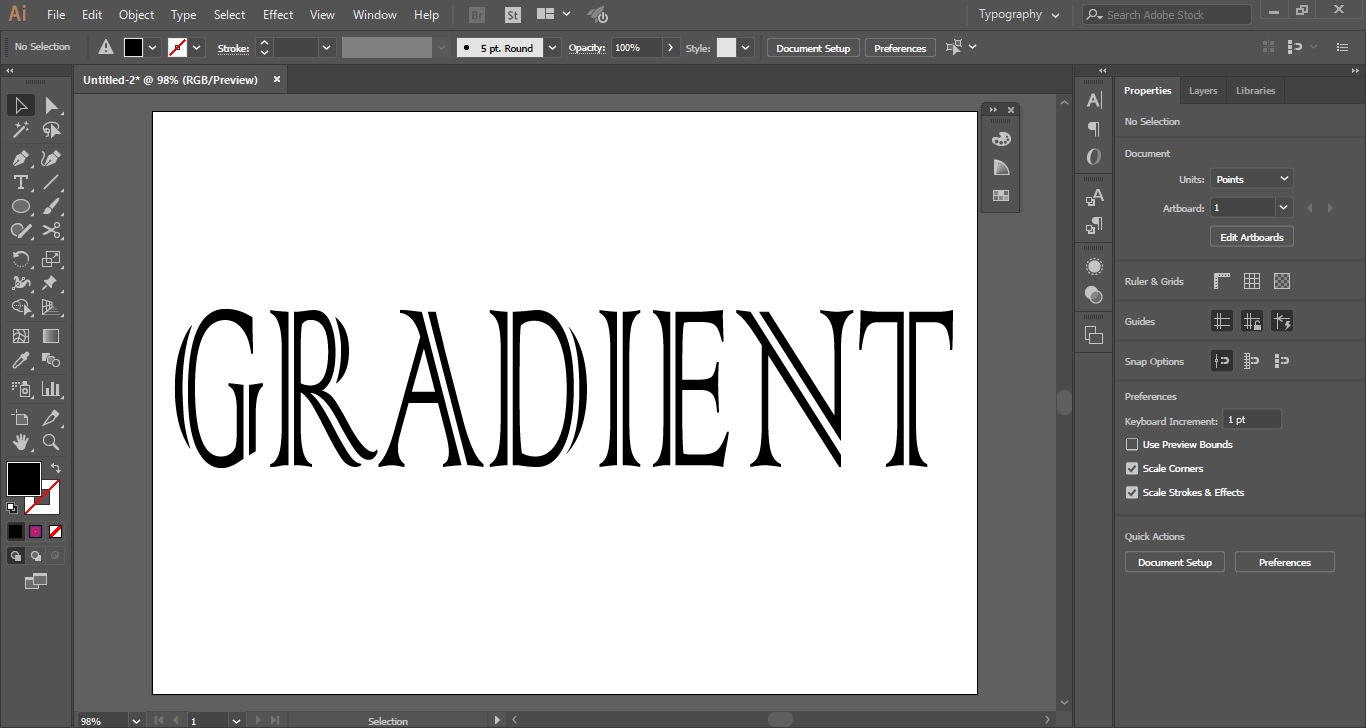The image size is (1366, 728).
Task: Open the graphic Style dropdown
Action: (x=745, y=48)
